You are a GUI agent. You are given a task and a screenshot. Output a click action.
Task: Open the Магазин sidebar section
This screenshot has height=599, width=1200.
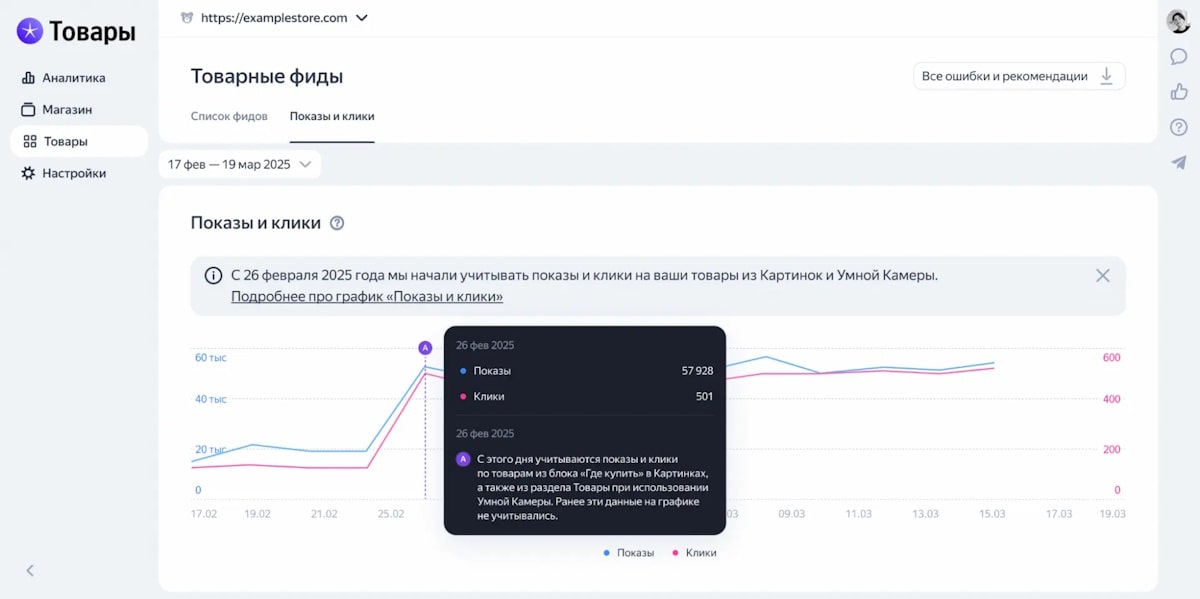pyautogui.click(x=66, y=110)
